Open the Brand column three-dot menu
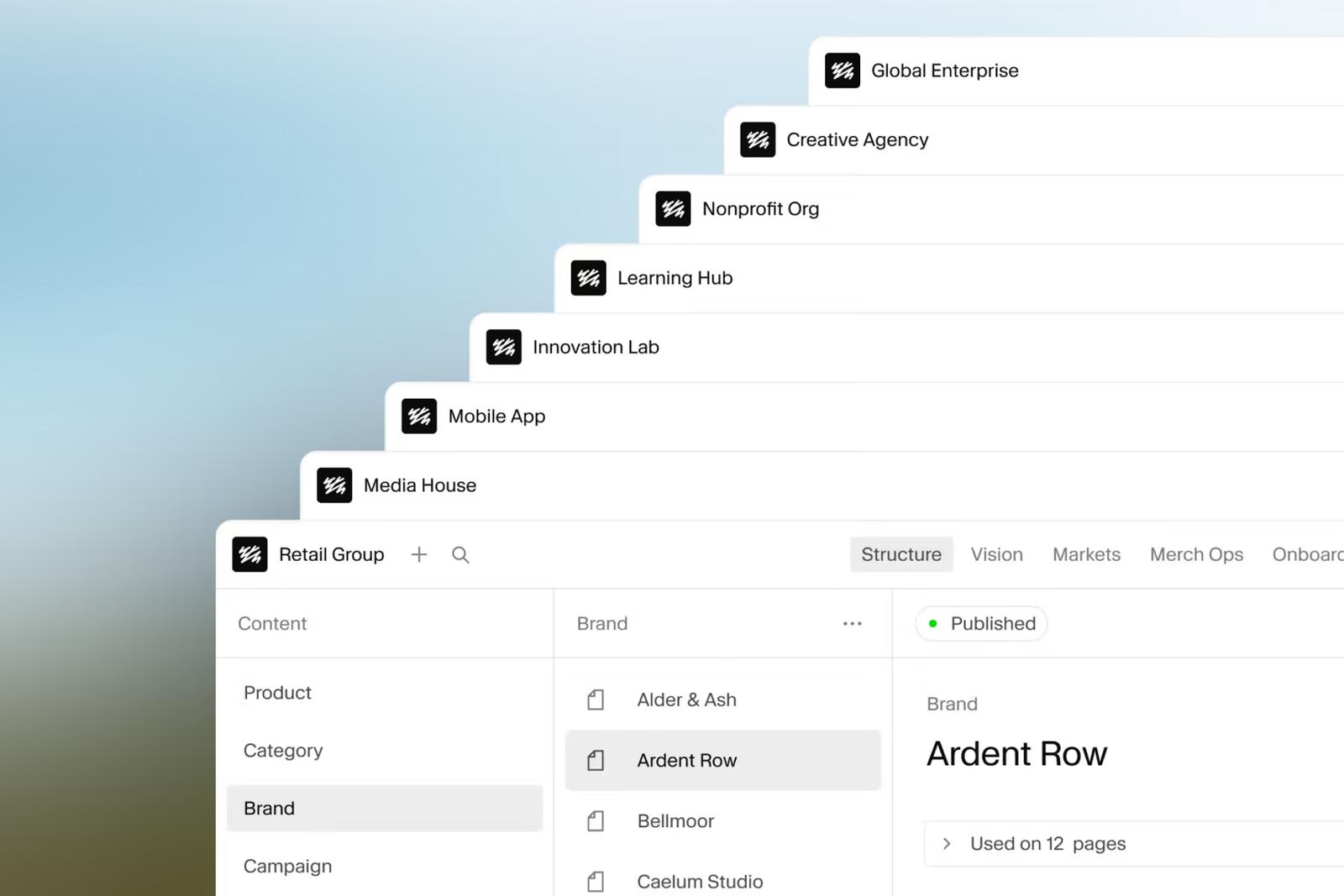1344x896 pixels. point(852,623)
